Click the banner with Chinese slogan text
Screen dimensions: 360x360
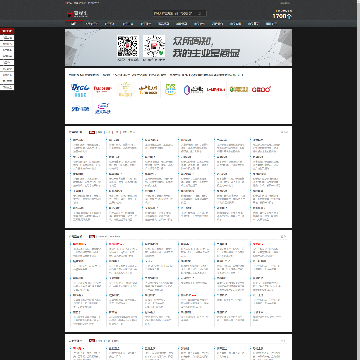(178, 47)
